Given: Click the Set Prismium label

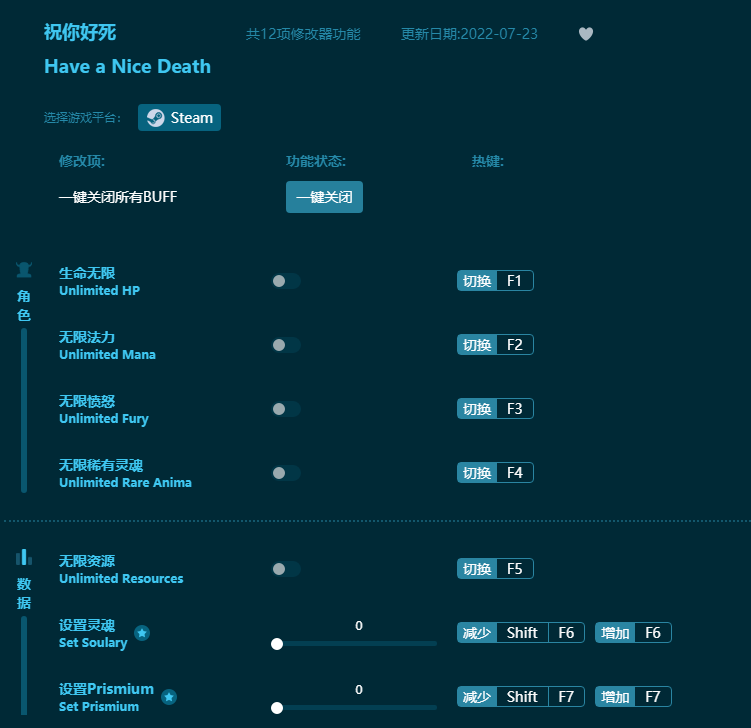Looking at the screenshot, I should [x=99, y=707].
